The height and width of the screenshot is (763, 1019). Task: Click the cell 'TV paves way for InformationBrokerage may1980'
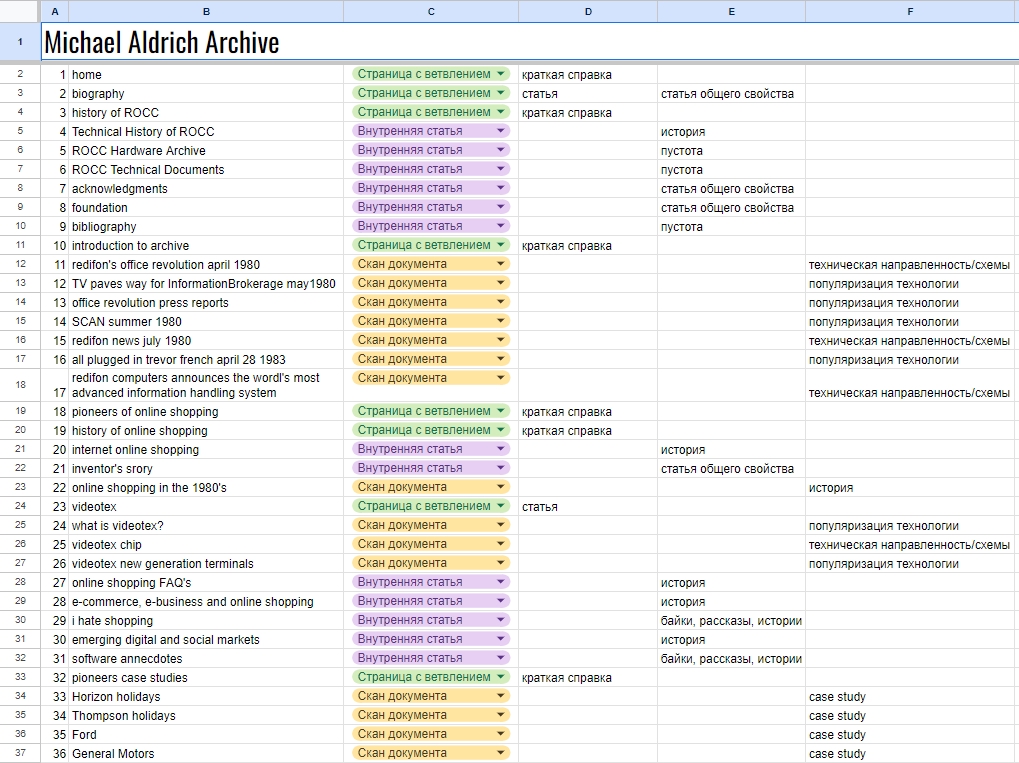pyautogui.click(x=206, y=284)
